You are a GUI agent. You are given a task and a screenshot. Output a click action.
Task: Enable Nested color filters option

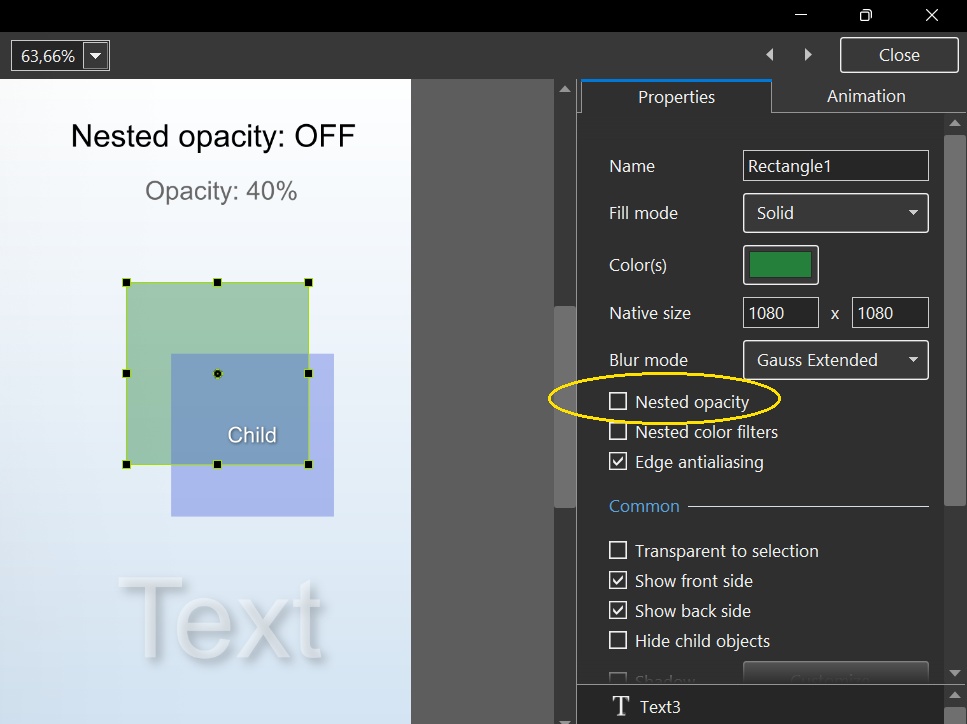click(x=618, y=432)
